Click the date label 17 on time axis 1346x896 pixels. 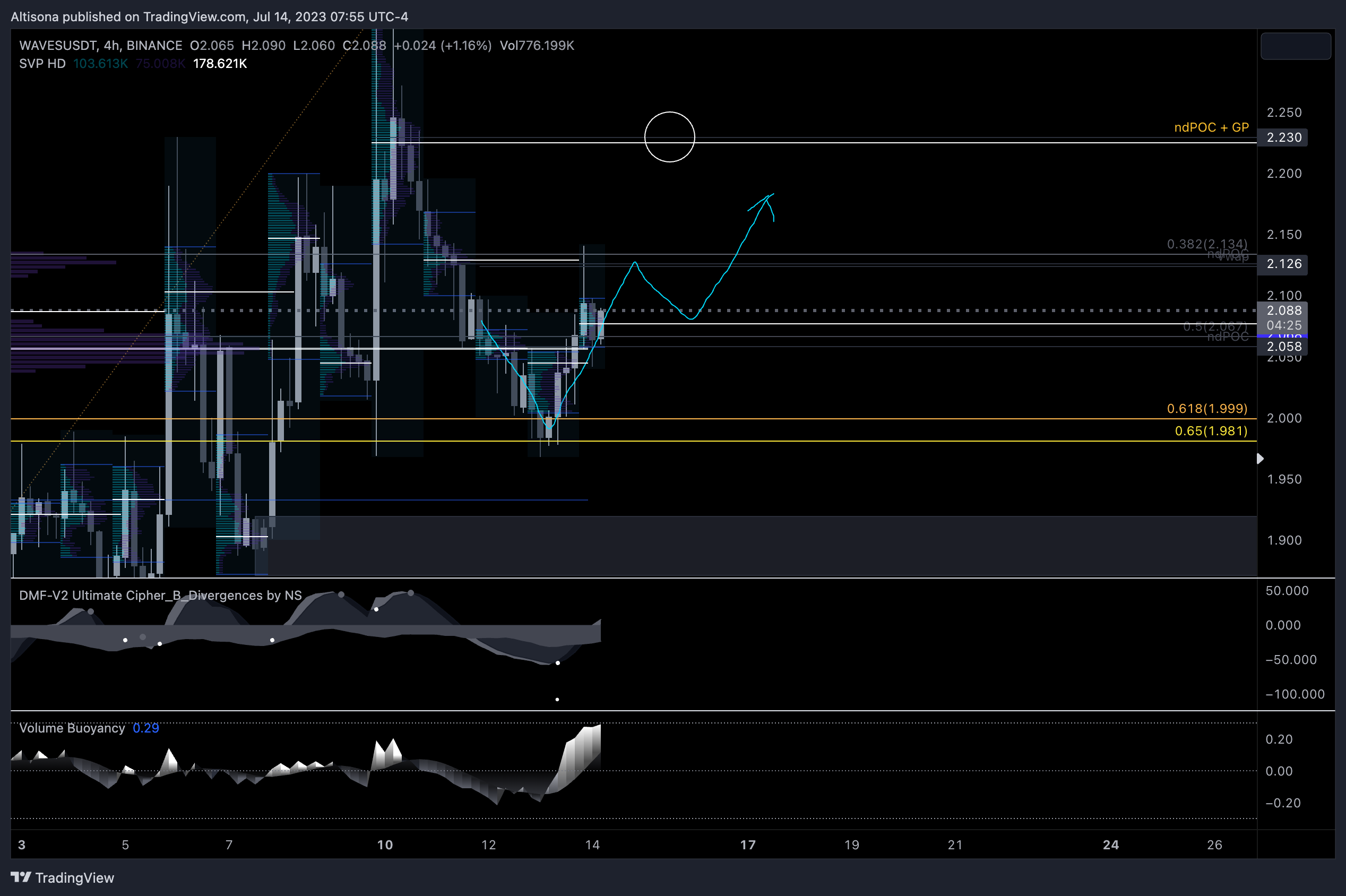pos(748,845)
